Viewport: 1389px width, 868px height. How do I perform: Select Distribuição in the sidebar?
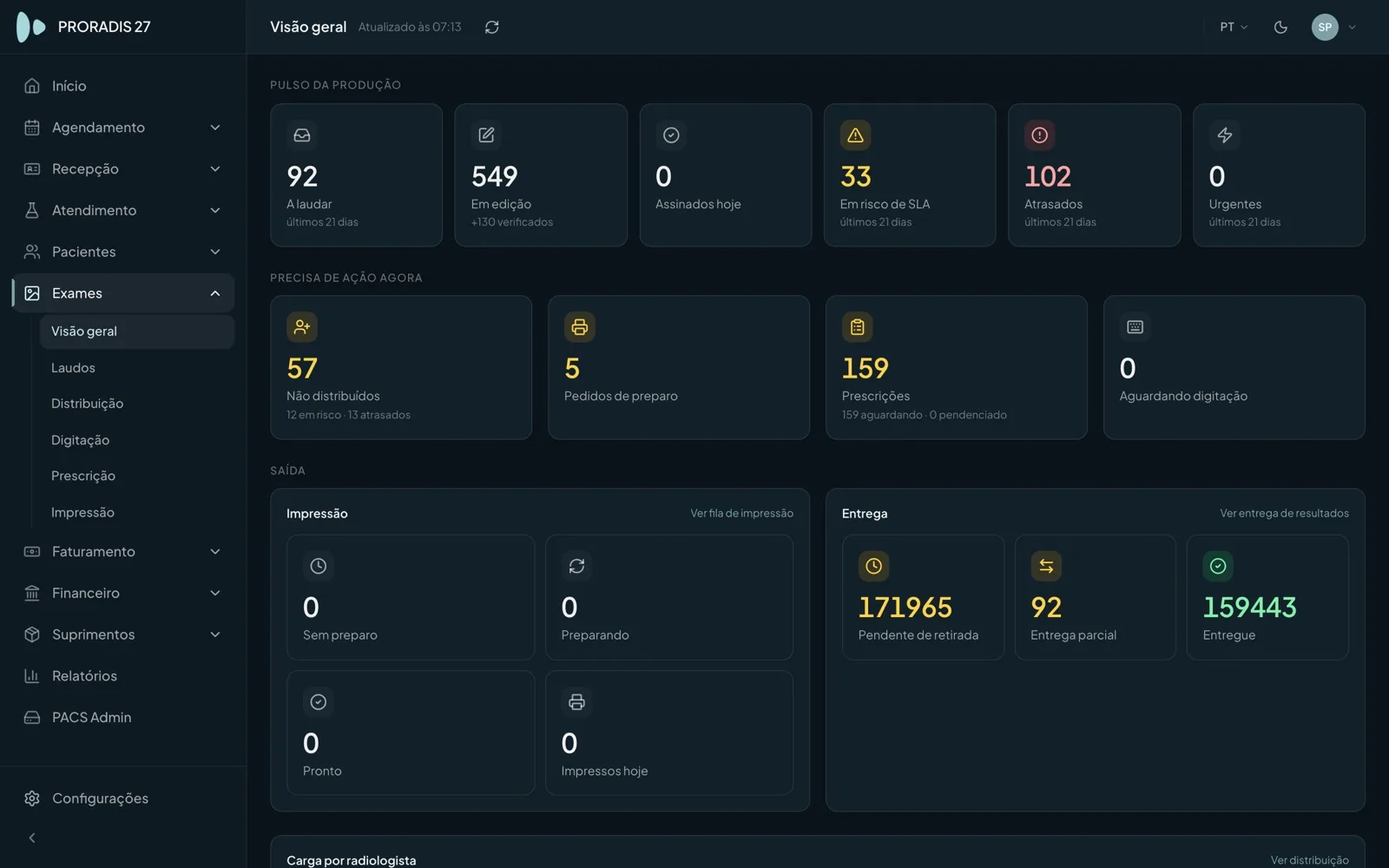coord(87,404)
